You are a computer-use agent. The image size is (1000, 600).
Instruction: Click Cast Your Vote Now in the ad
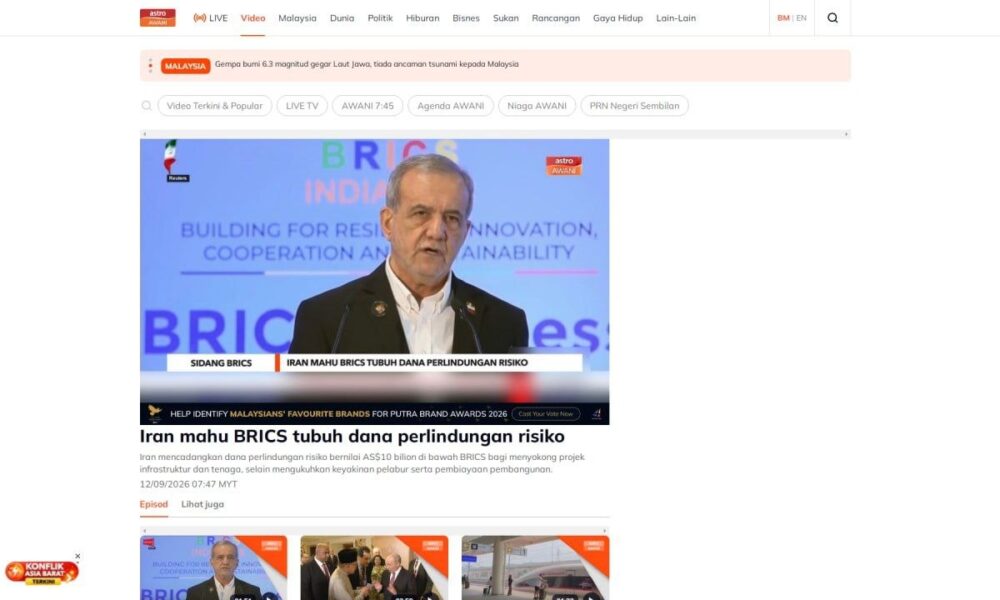pyautogui.click(x=546, y=414)
